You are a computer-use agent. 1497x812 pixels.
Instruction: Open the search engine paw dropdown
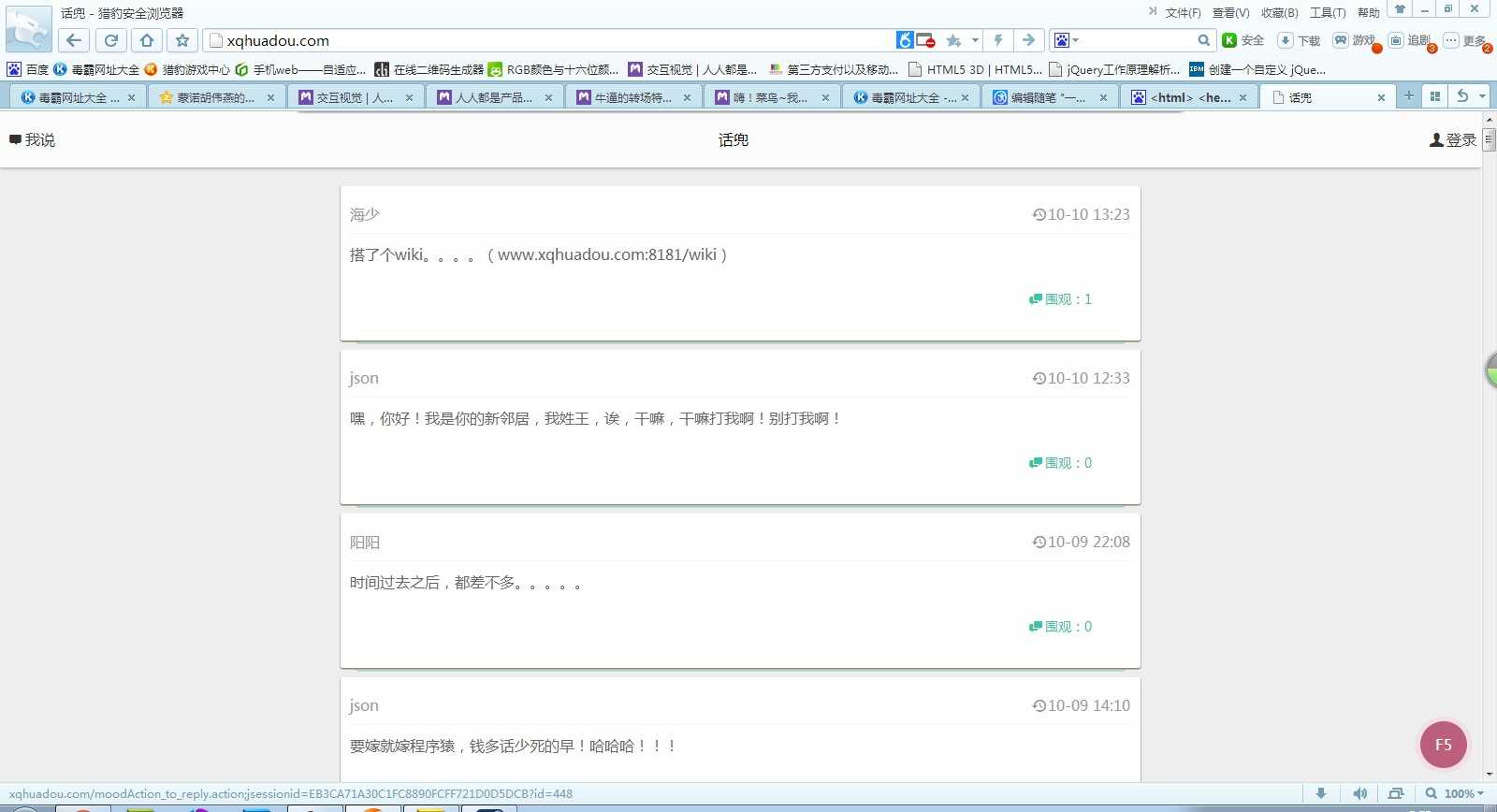click(x=1066, y=40)
